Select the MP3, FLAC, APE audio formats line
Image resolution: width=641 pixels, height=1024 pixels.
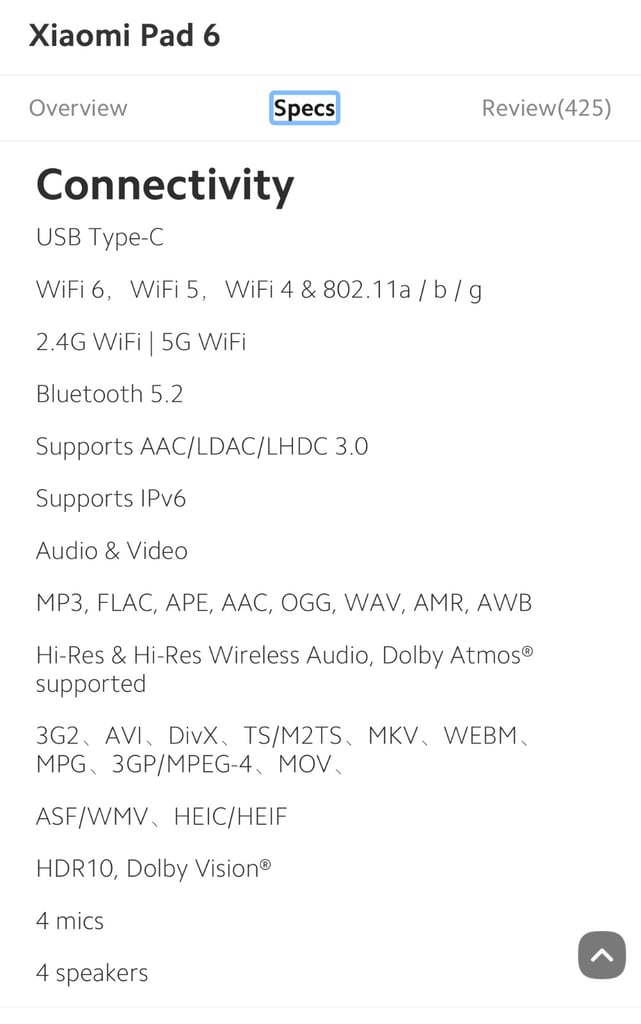[x=284, y=603]
